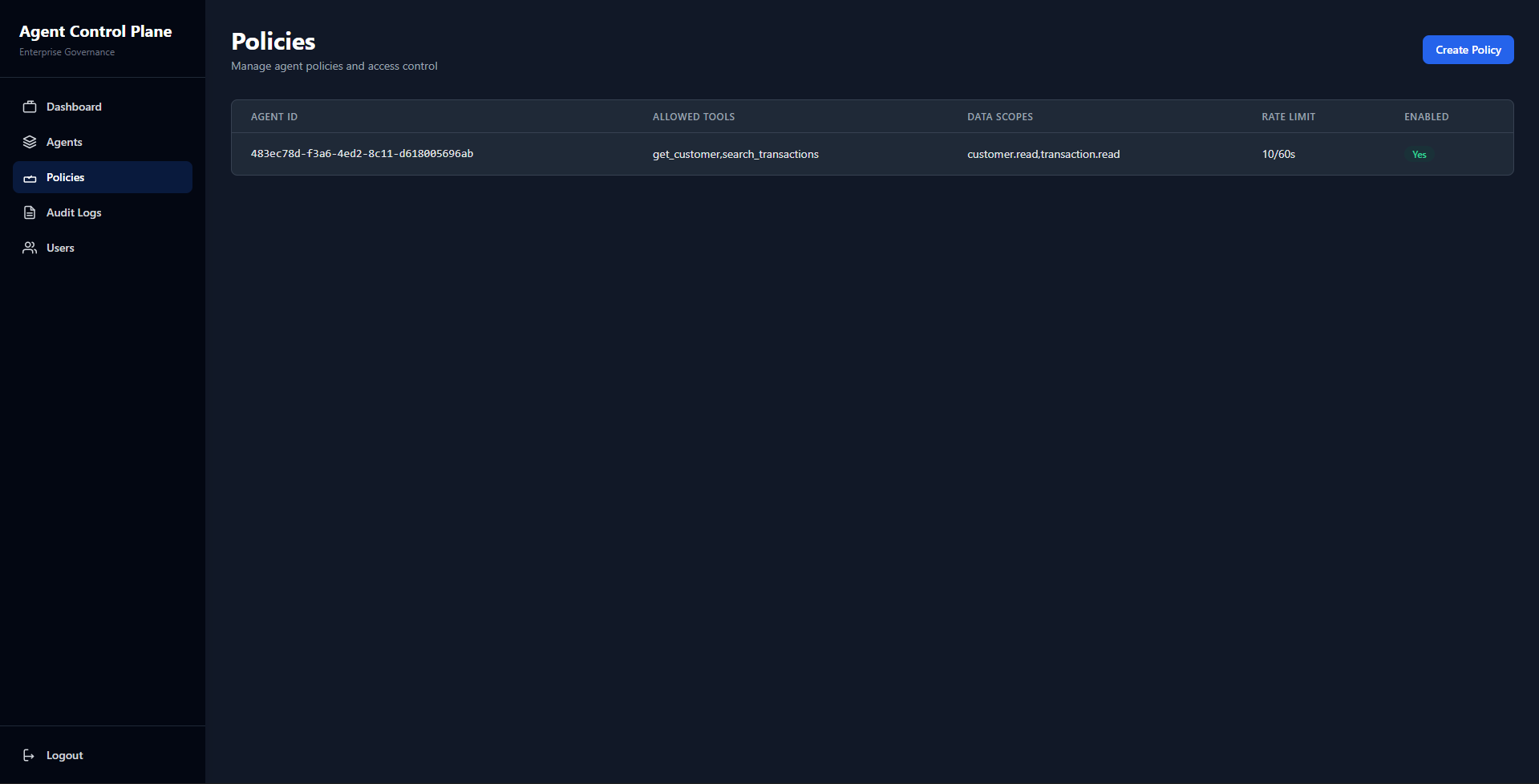Click the Policies page heading

273,42
